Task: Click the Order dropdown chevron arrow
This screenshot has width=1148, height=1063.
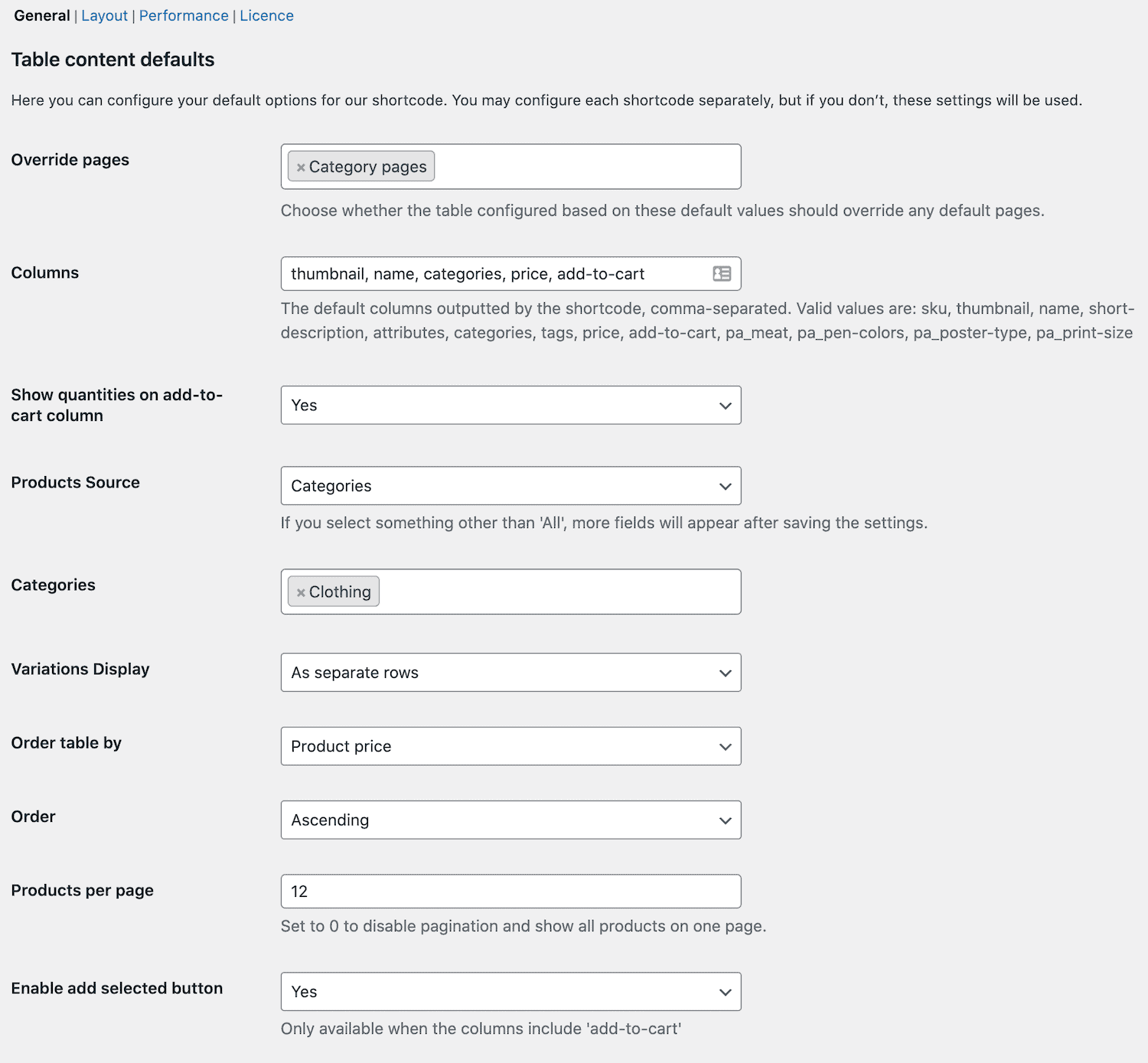Action: 725,820
